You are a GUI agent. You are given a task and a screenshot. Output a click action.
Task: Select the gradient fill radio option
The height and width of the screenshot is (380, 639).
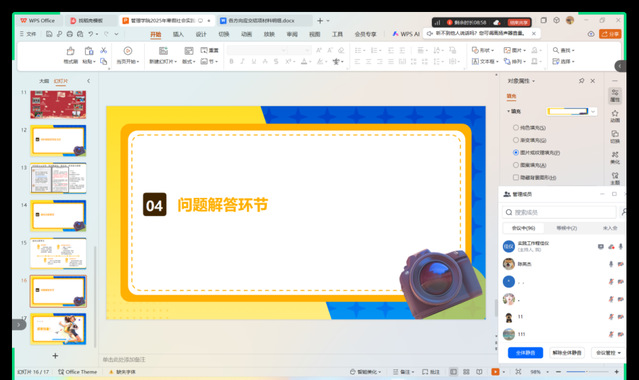click(x=516, y=140)
